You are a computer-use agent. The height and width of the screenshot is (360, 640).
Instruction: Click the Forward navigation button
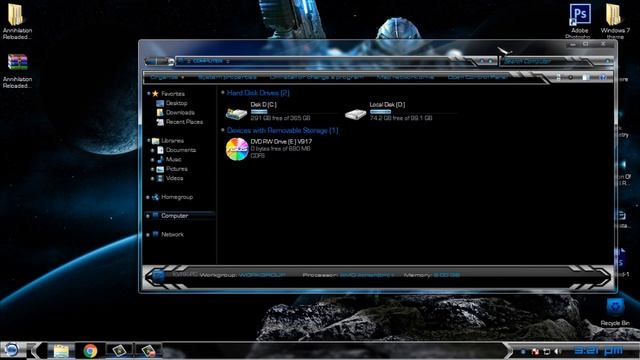click(162, 62)
